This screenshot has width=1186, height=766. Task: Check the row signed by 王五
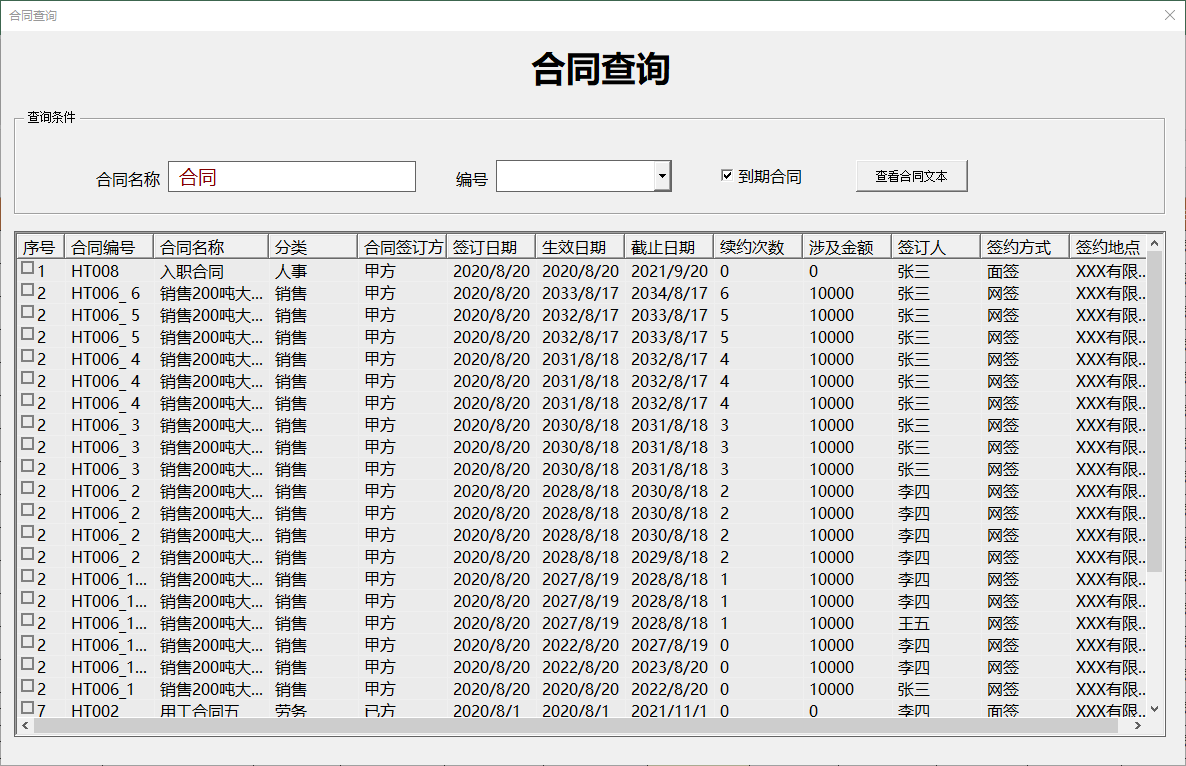28,619
